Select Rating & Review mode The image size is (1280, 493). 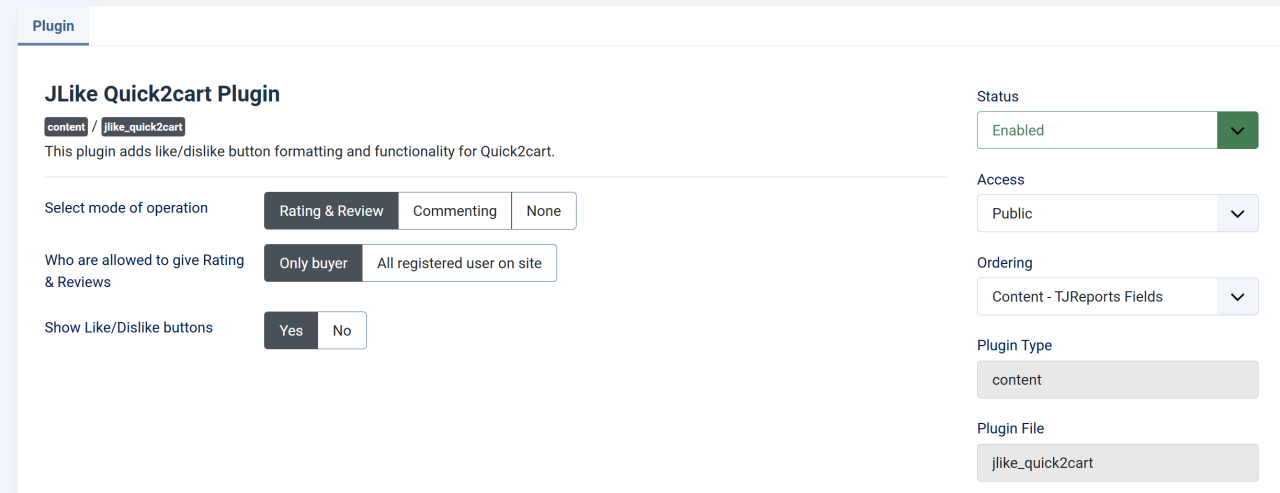point(331,211)
